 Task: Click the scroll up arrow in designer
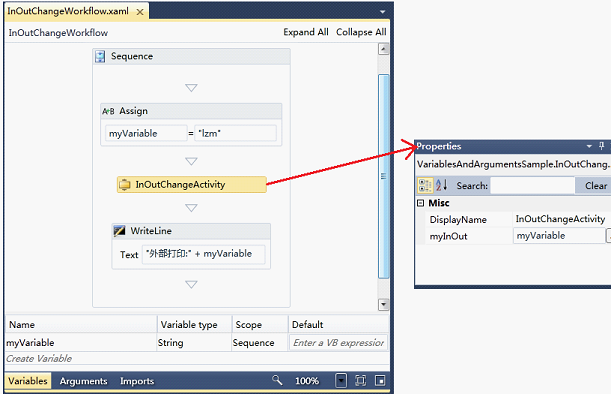coord(383,49)
